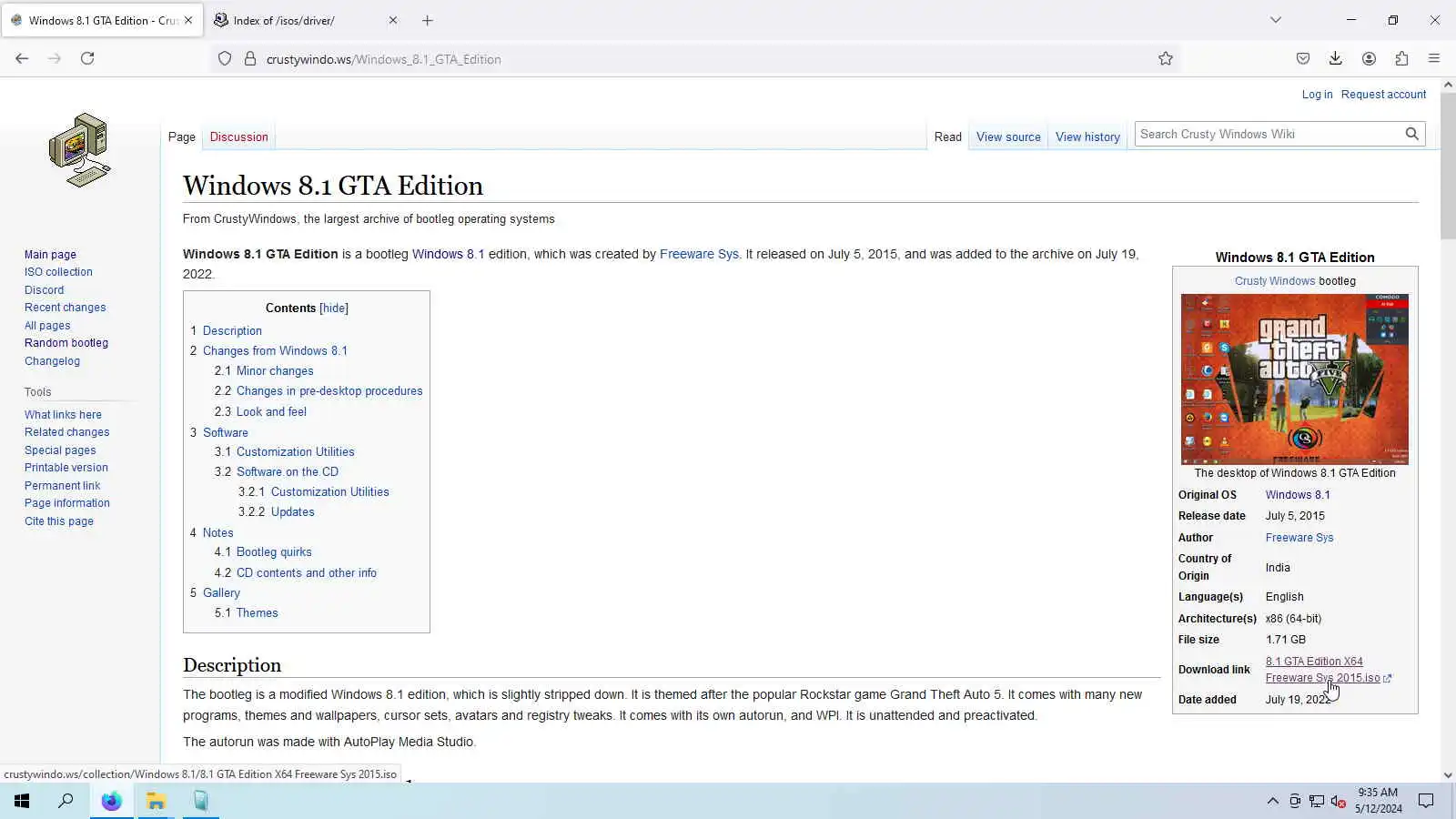Click the volume icon in the tray
1456x819 pixels.
point(1338,801)
